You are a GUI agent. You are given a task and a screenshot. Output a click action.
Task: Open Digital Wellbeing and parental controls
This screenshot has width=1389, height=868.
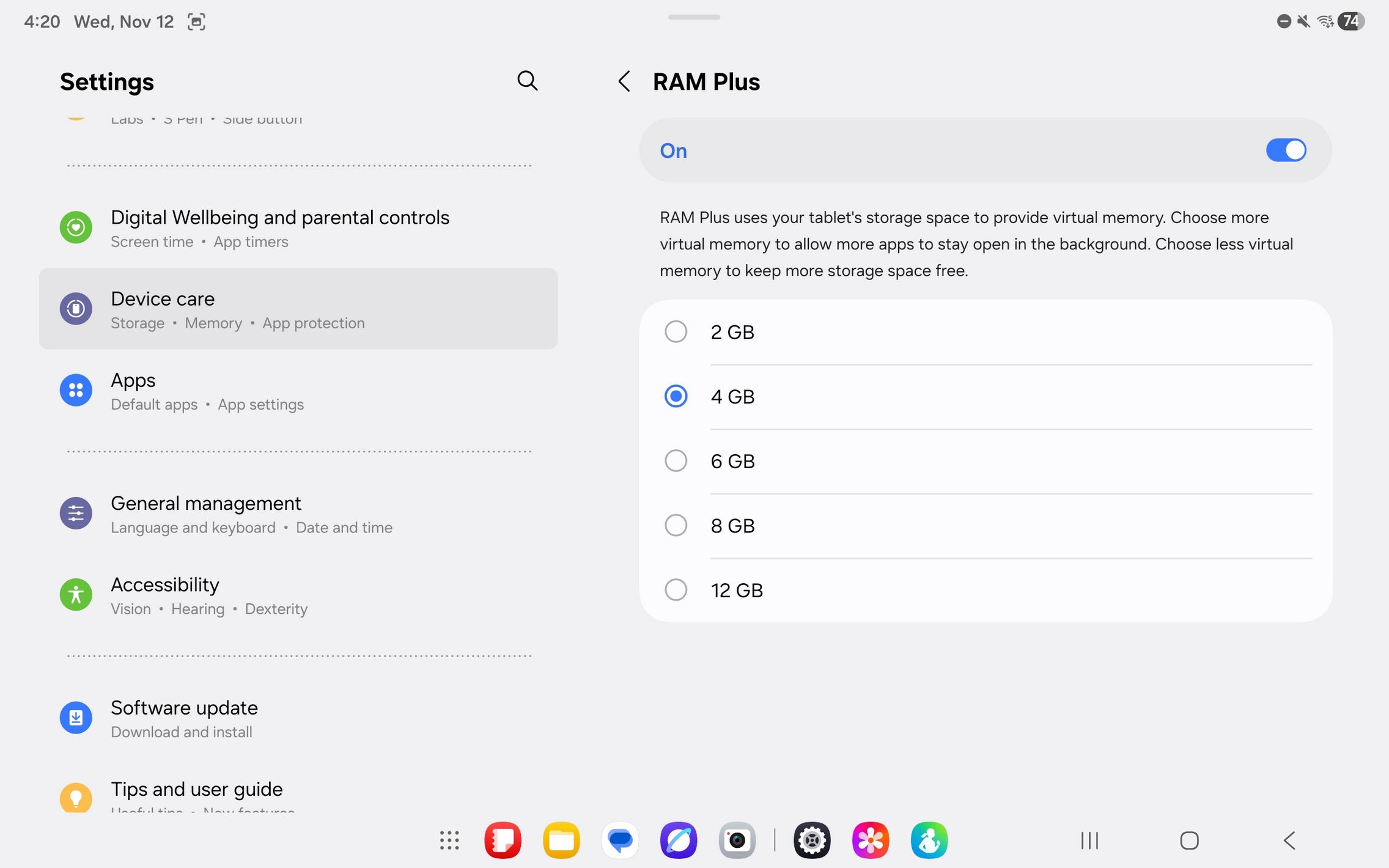[280, 228]
